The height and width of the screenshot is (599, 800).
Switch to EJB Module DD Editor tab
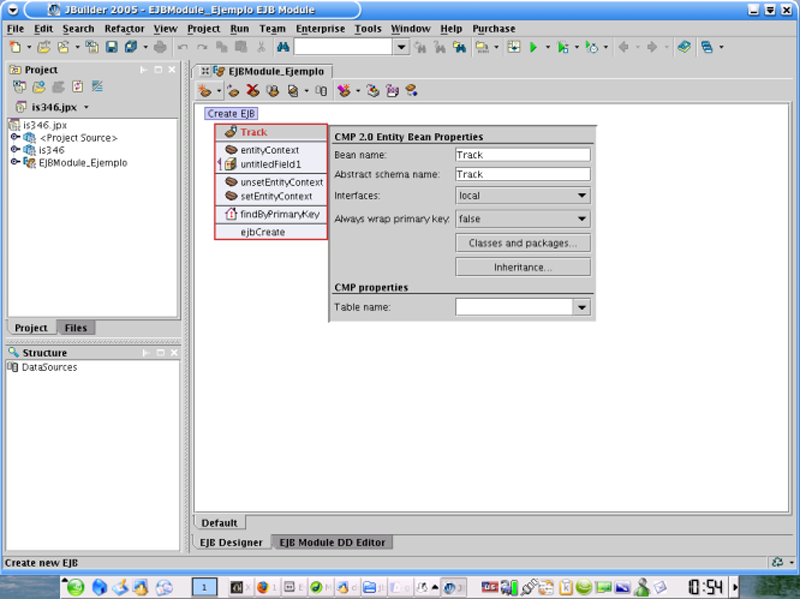coord(332,542)
